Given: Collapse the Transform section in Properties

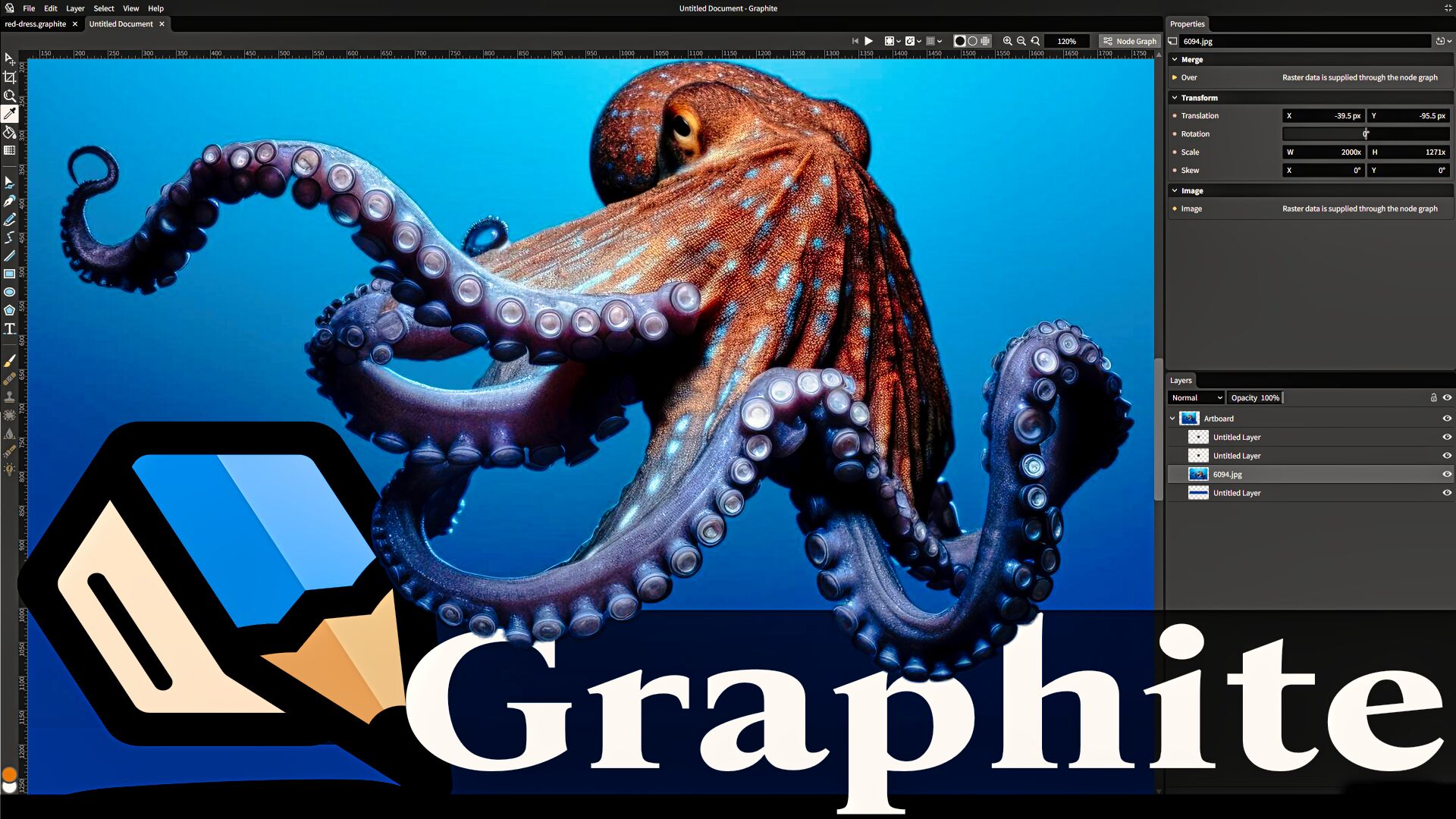Looking at the screenshot, I should pos(1175,98).
